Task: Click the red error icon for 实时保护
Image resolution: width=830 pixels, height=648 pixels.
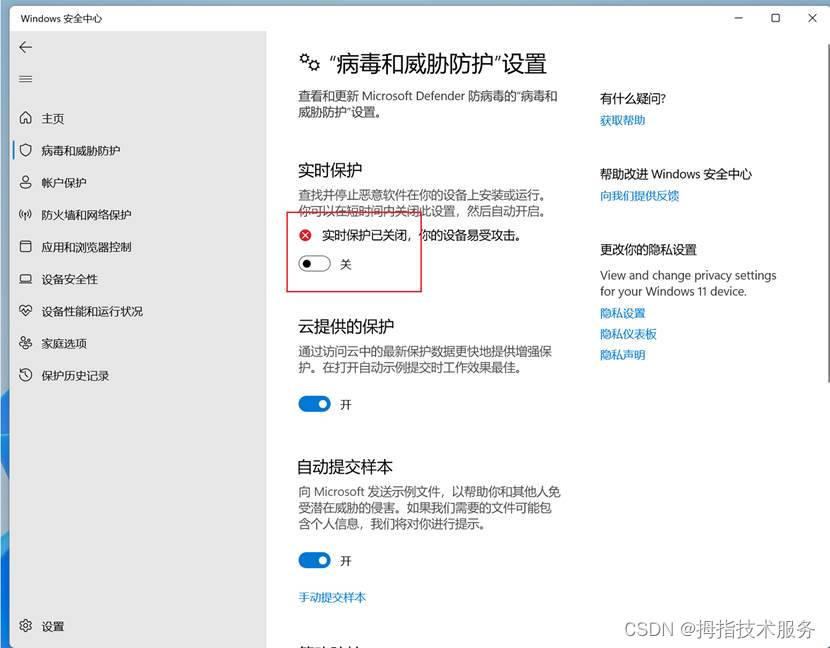Action: [x=305, y=235]
